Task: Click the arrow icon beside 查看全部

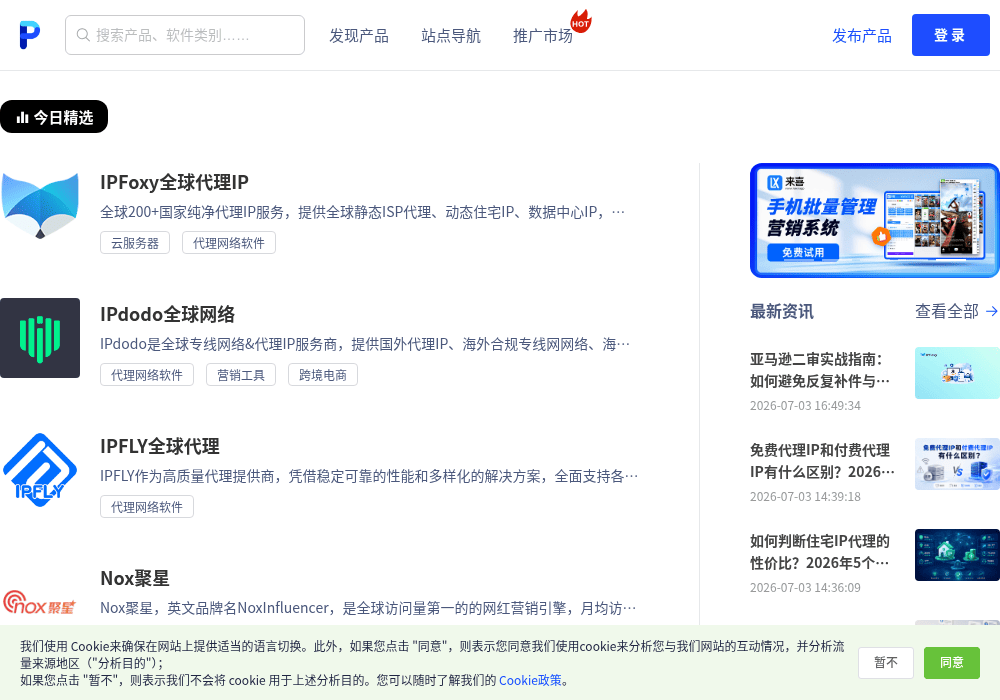Action: tap(992, 311)
